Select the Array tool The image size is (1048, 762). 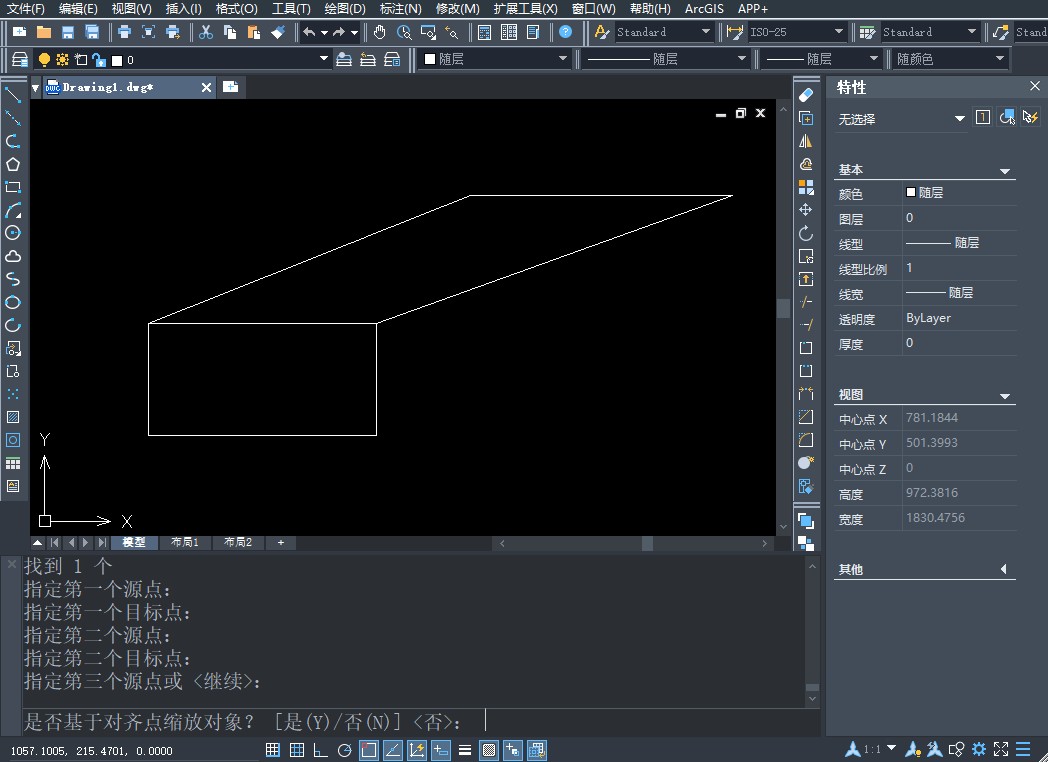(x=806, y=187)
